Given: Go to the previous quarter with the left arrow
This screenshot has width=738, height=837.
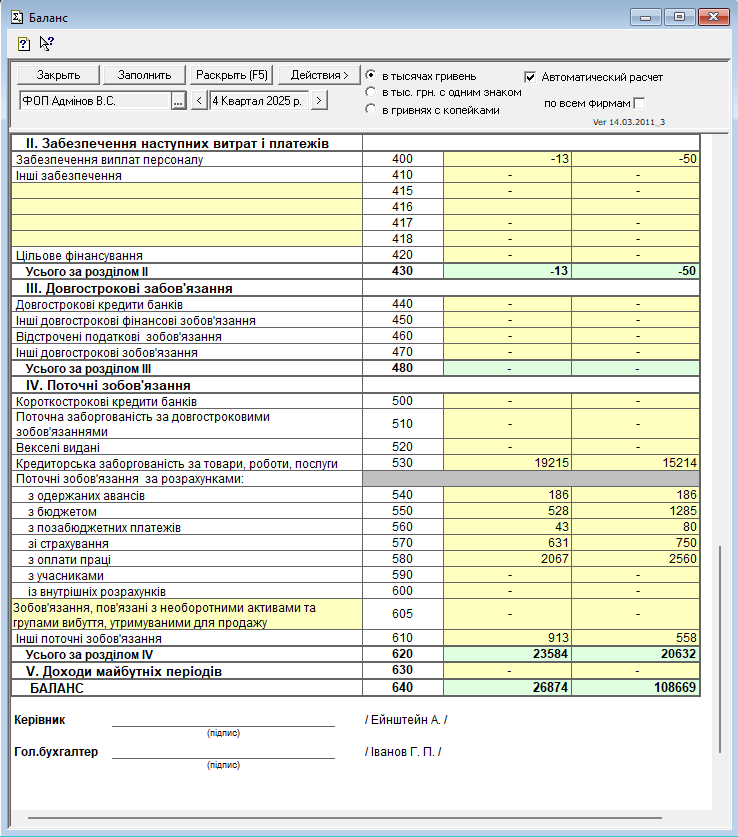Looking at the screenshot, I should (199, 100).
